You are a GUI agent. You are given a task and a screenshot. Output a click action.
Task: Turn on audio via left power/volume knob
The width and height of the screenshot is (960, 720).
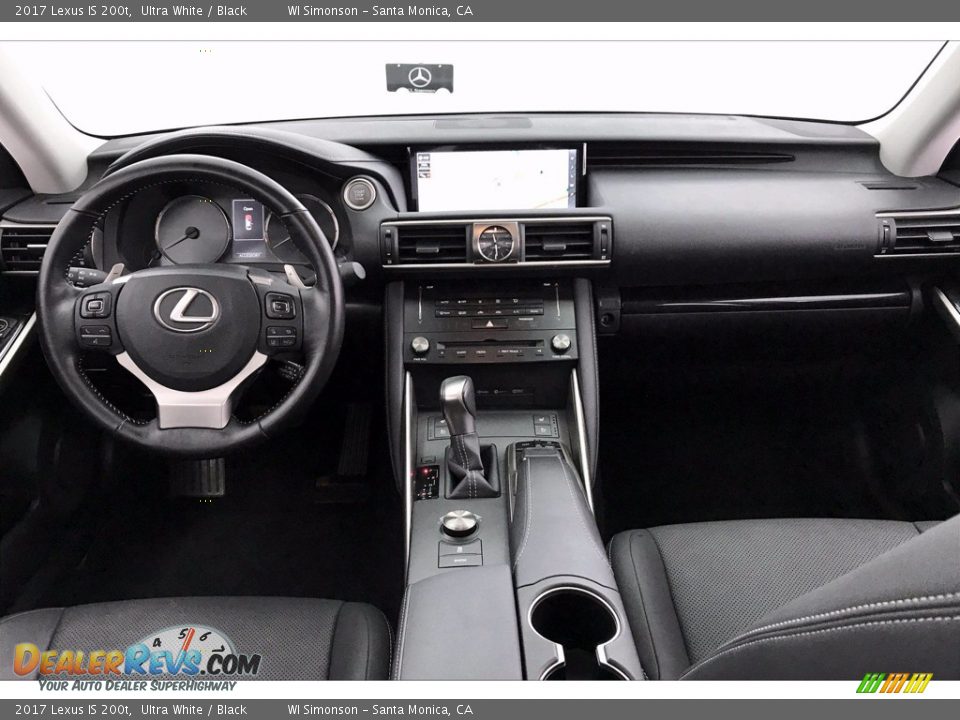(x=420, y=345)
